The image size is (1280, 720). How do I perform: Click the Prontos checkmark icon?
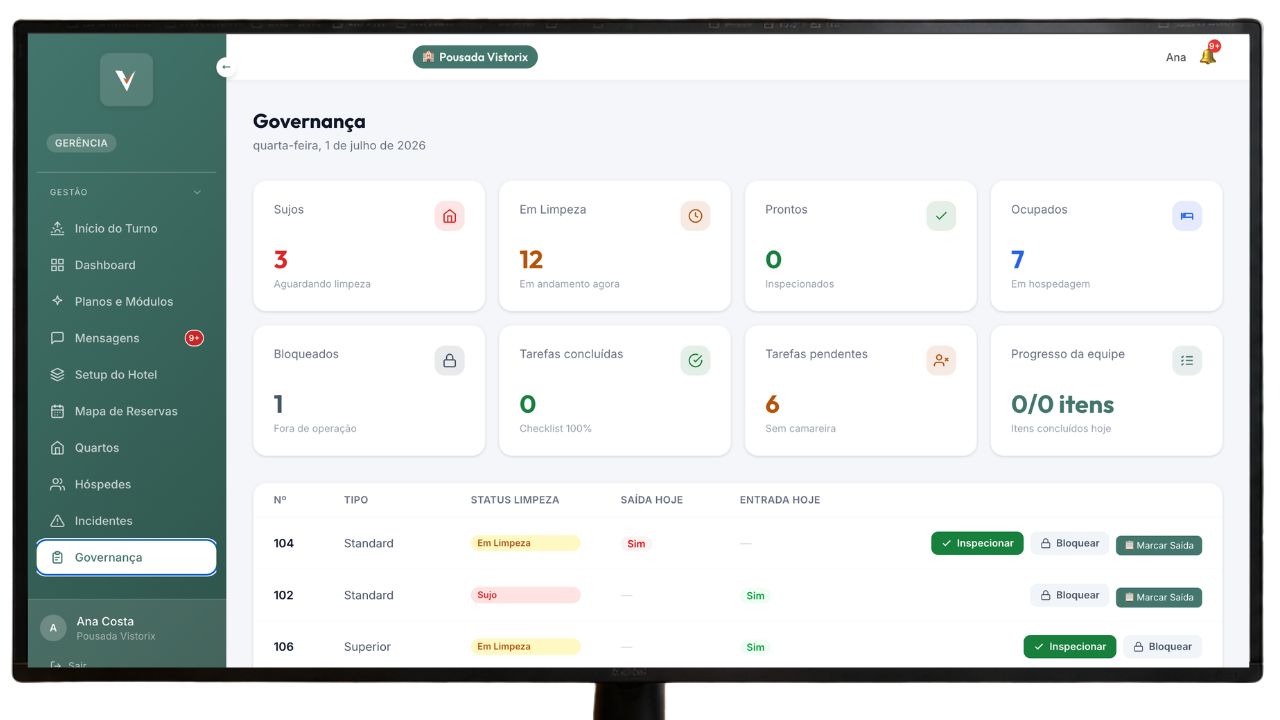click(x=941, y=216)
